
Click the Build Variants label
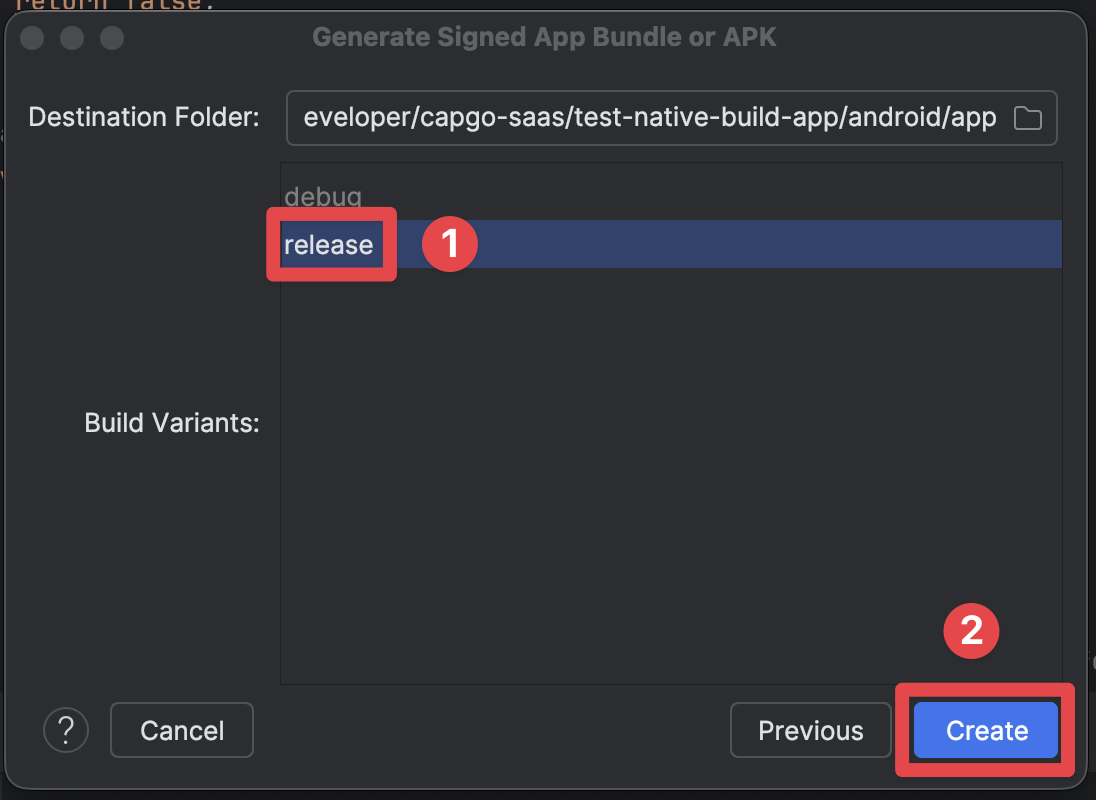click(x=171, y=422)
